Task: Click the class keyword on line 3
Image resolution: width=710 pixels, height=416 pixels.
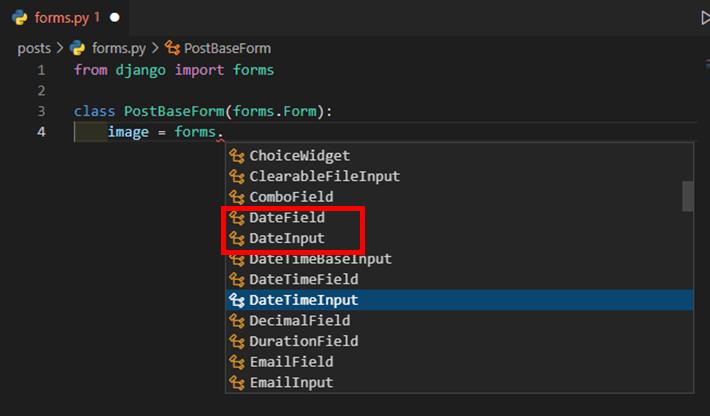Action: pyautogui.click(x=95, y=111)
